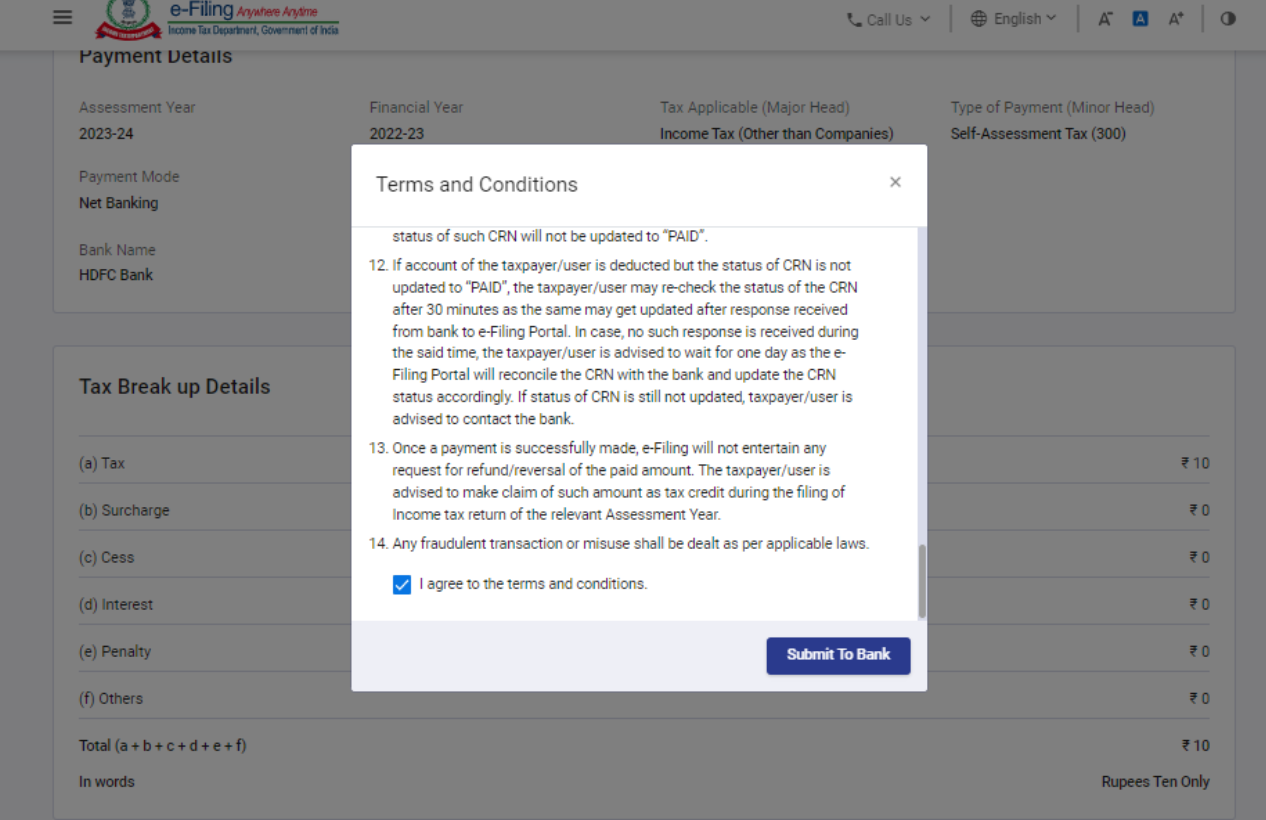Decrease font size with the A- icon

tap(1105, 19)
